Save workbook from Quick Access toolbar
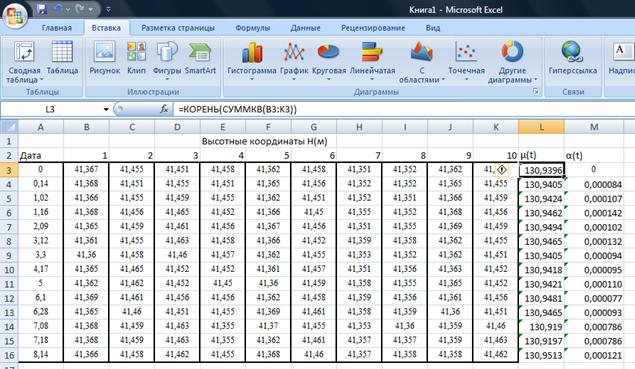Screen dimensions: 635x369 (x=42, y=9)
